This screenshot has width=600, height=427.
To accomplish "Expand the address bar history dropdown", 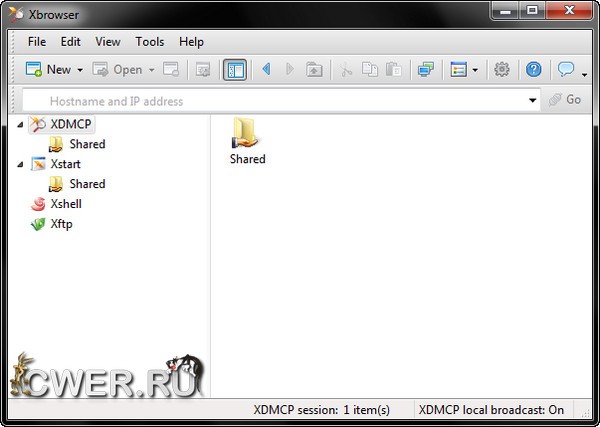I will [533, 101].
